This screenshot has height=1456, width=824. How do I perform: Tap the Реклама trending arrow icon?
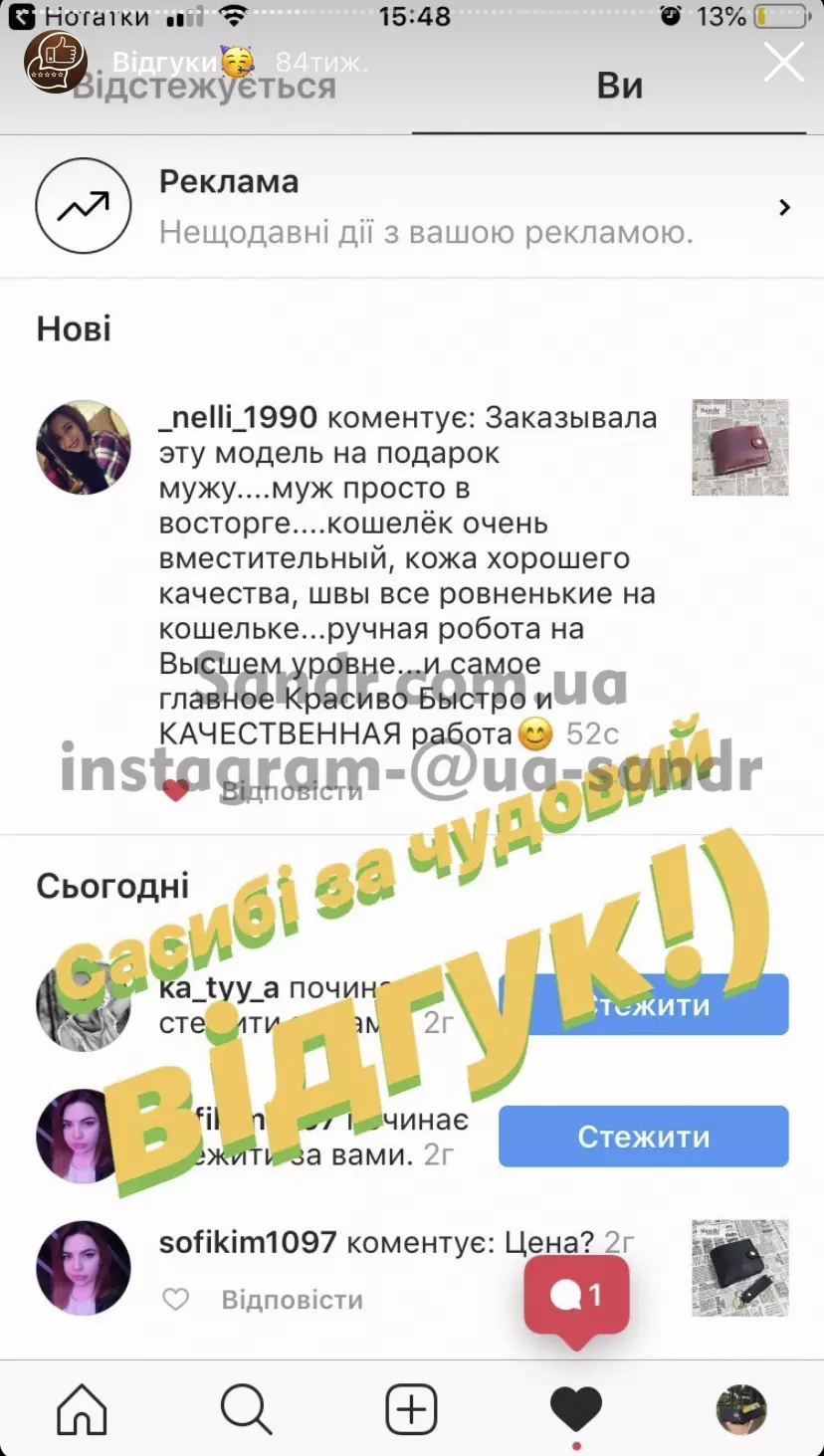[x=84, y=206]
